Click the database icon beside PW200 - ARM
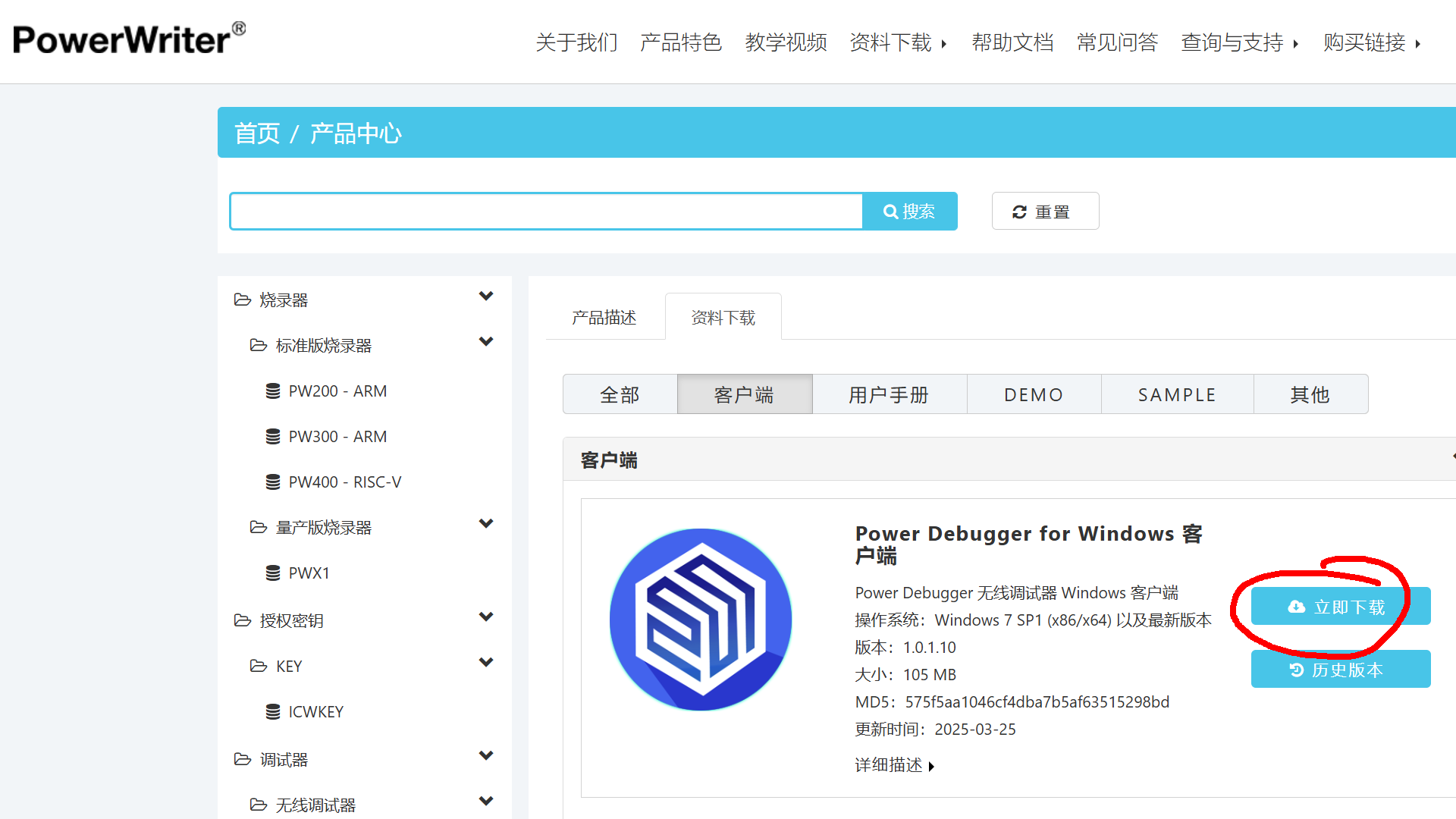The height and width of the screenshot is (819, 1456). [x=273, y=390]
